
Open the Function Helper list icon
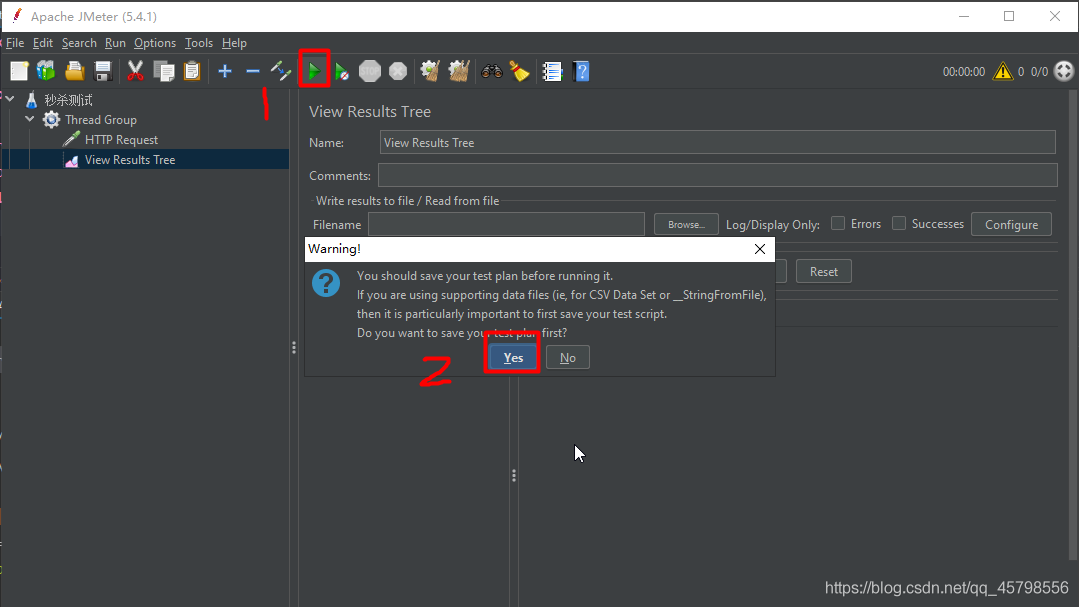tap(552, 71)
